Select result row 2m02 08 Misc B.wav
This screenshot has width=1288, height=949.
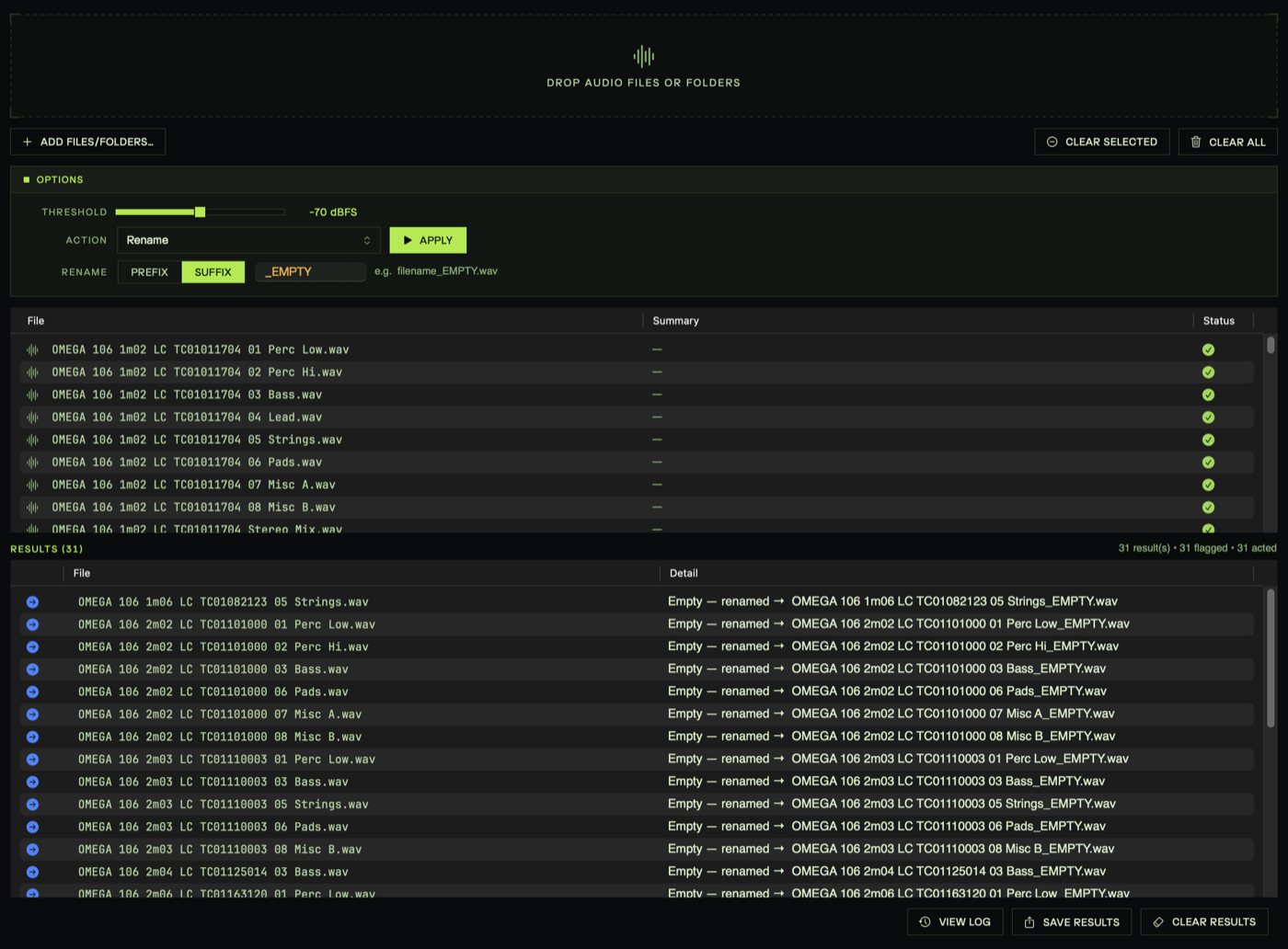(x=637, y=737)
